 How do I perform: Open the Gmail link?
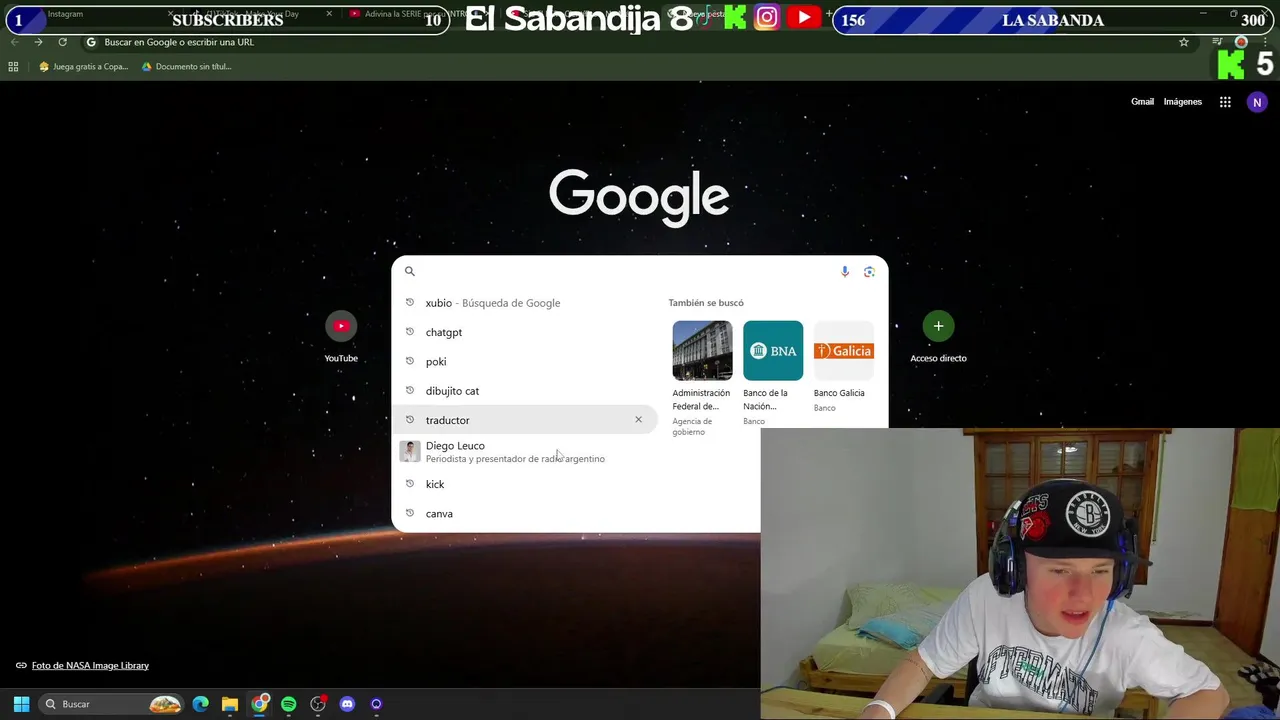click(1142, 102)
